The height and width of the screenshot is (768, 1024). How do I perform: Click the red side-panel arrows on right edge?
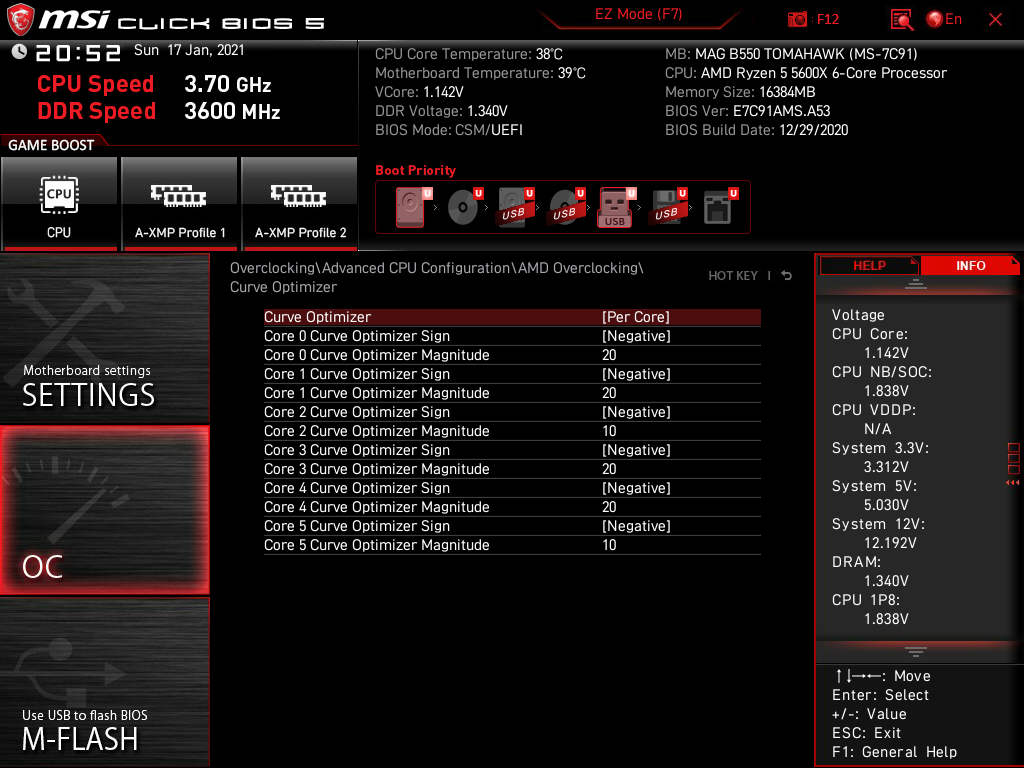pyautogui.click(x=1012, y=483)
